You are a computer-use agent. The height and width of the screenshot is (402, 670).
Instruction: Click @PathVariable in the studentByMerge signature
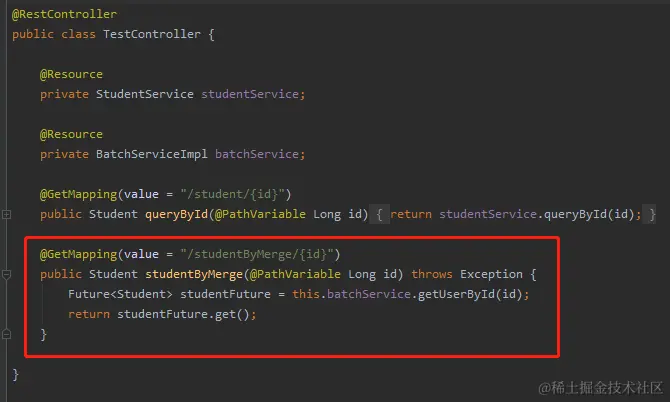(x=295, y=274)
